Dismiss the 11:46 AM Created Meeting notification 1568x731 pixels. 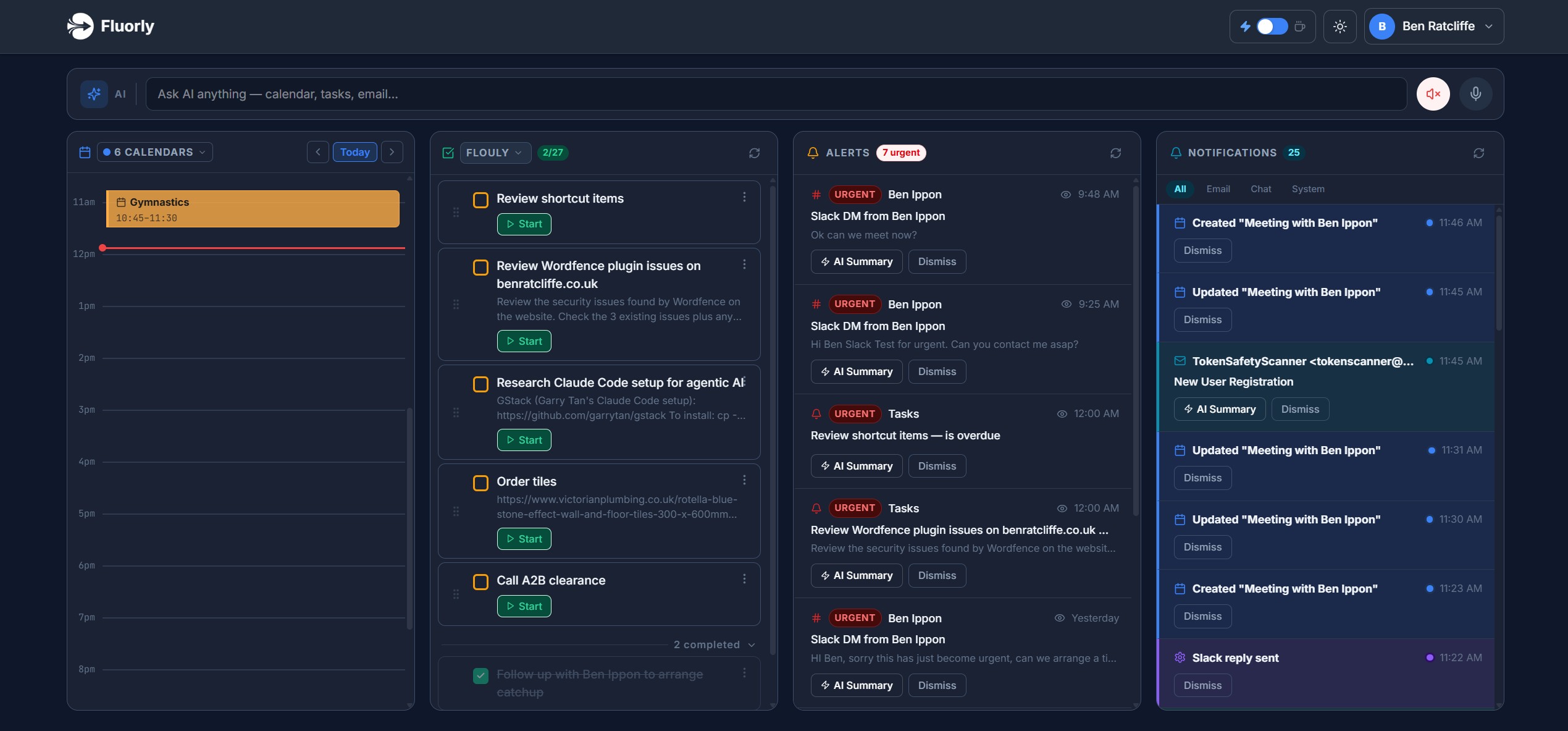click(x=1202, y=250)
